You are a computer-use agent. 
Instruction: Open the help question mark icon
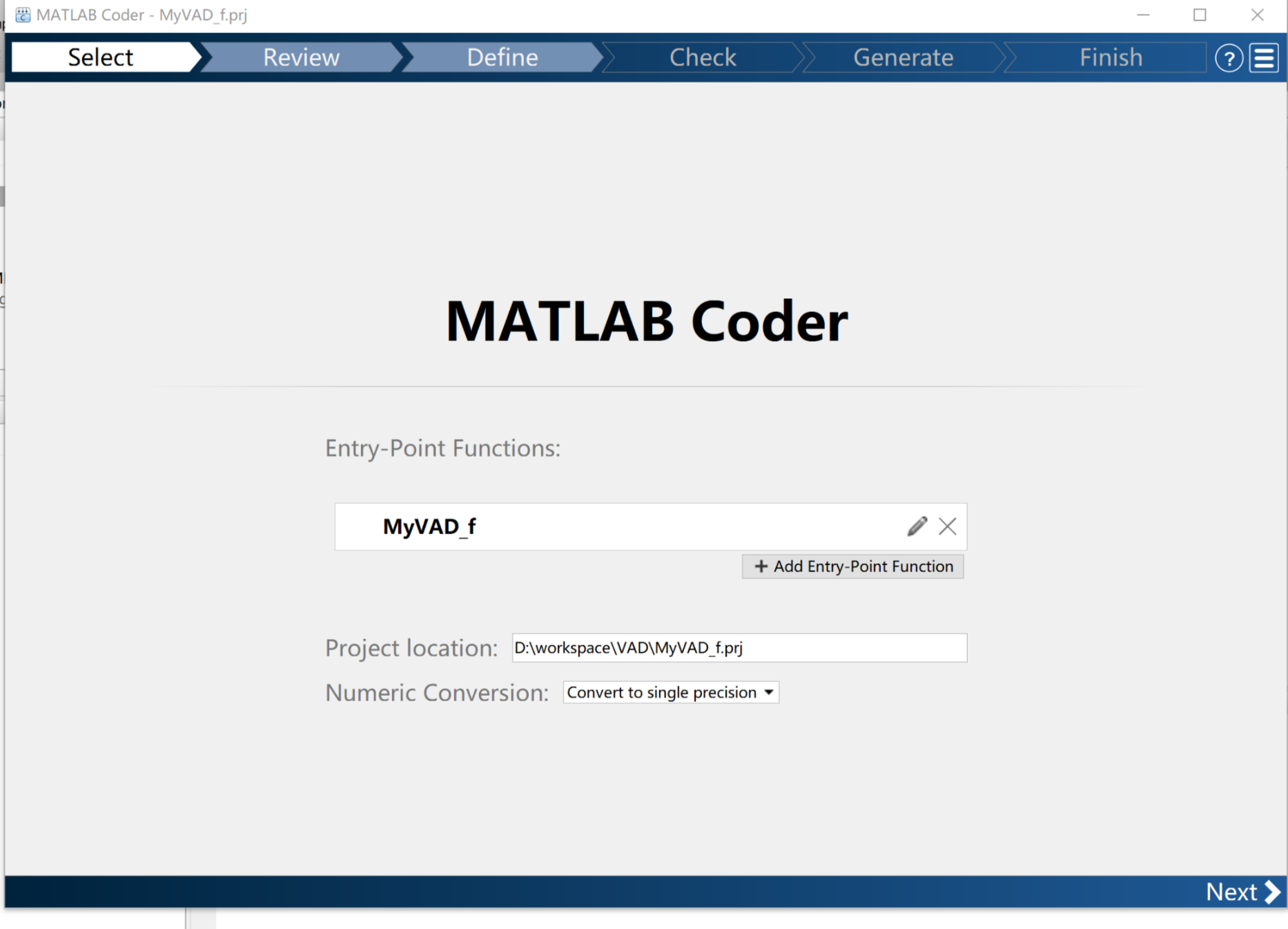pos(1229,58)
